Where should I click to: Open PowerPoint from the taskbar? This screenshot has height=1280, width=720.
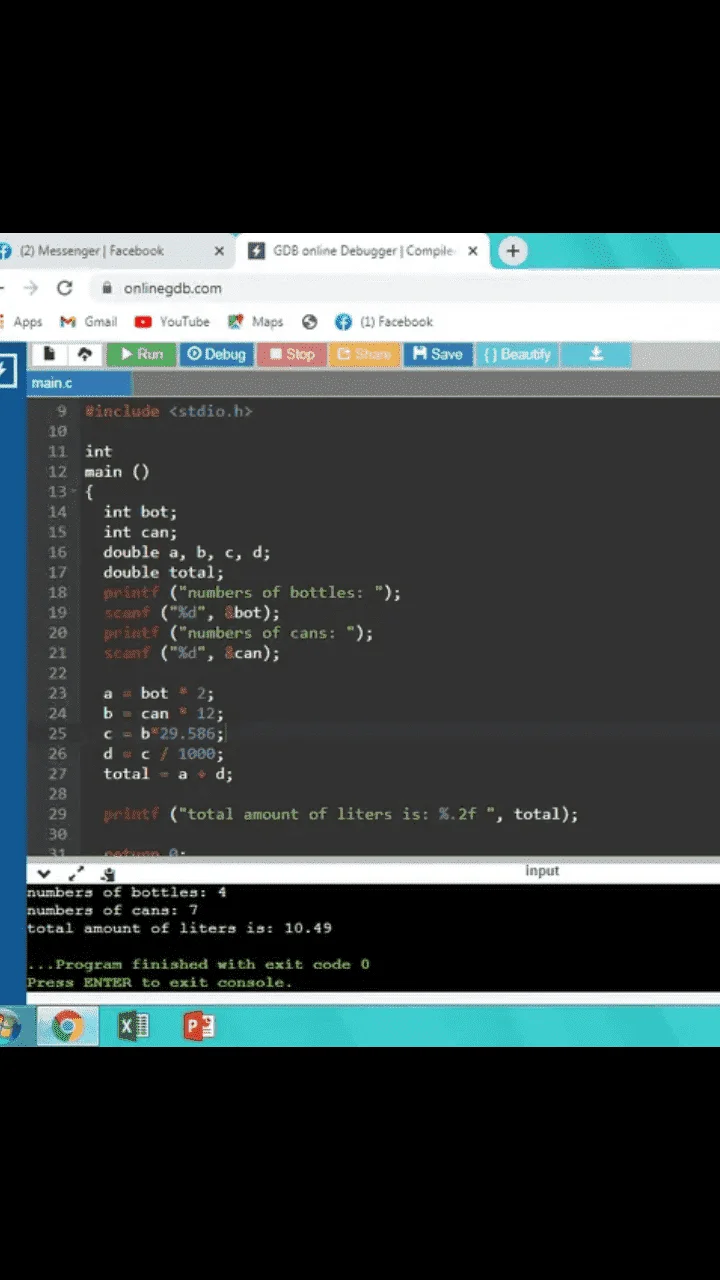pos(199,1027)
